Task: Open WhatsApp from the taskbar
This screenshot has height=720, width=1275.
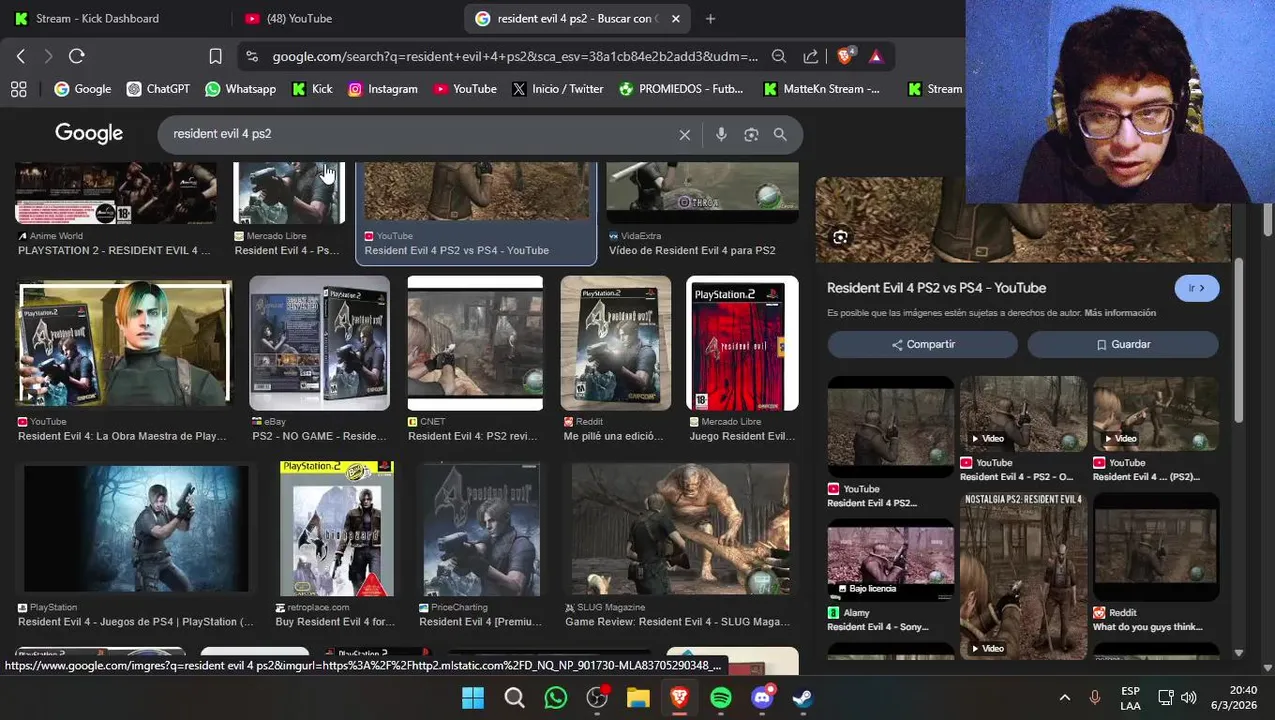Action: pyautogui.click(x=555, y=697)
